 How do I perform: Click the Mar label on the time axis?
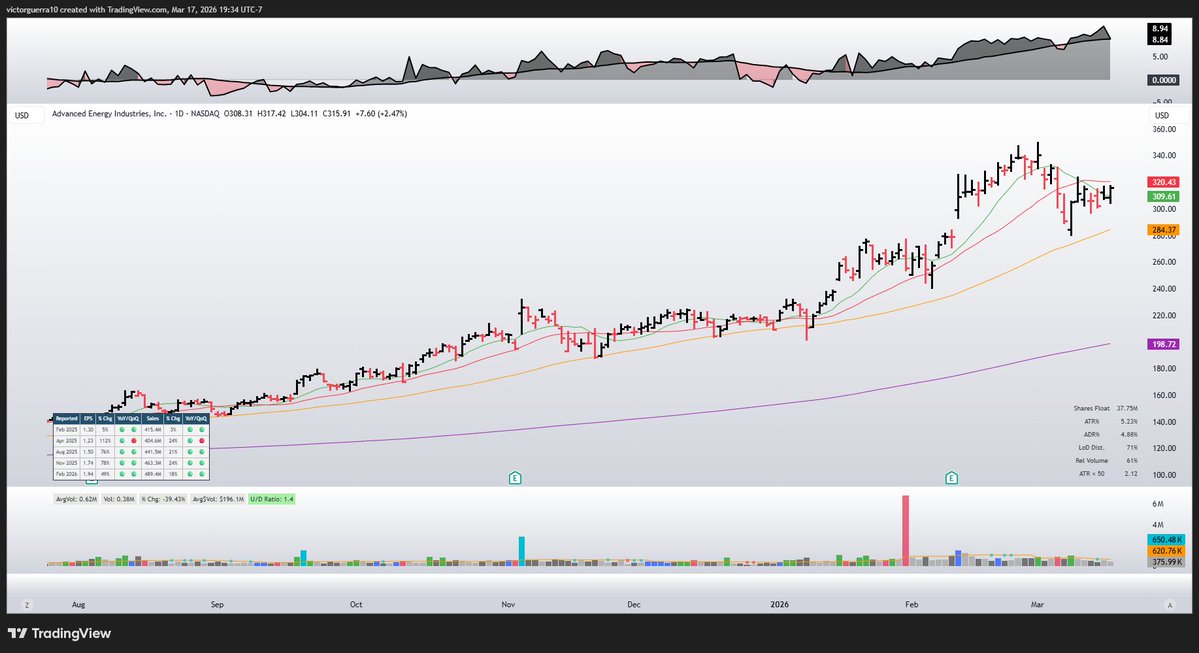1037,604
